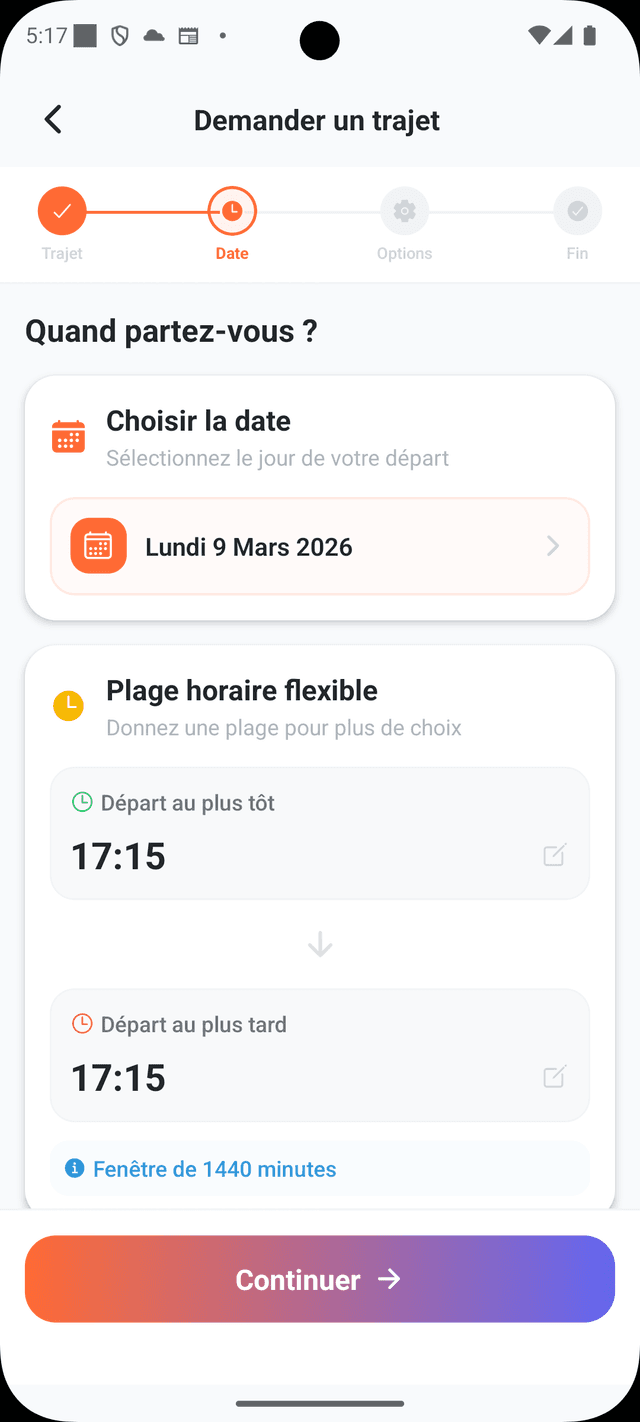This screenshot has width=640, height=1422.
Task: Click the Fin step icon
Action: (x=577, y=210)
